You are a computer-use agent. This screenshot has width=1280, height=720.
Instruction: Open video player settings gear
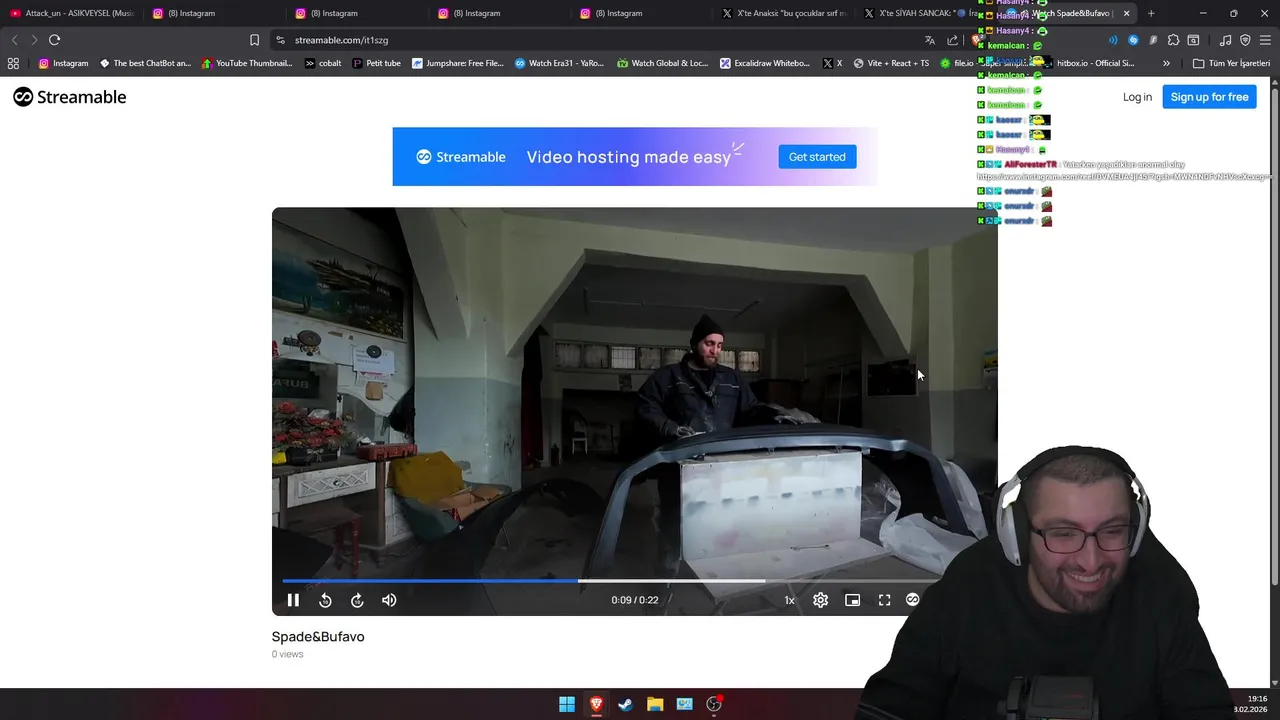(x=820, y=600)
